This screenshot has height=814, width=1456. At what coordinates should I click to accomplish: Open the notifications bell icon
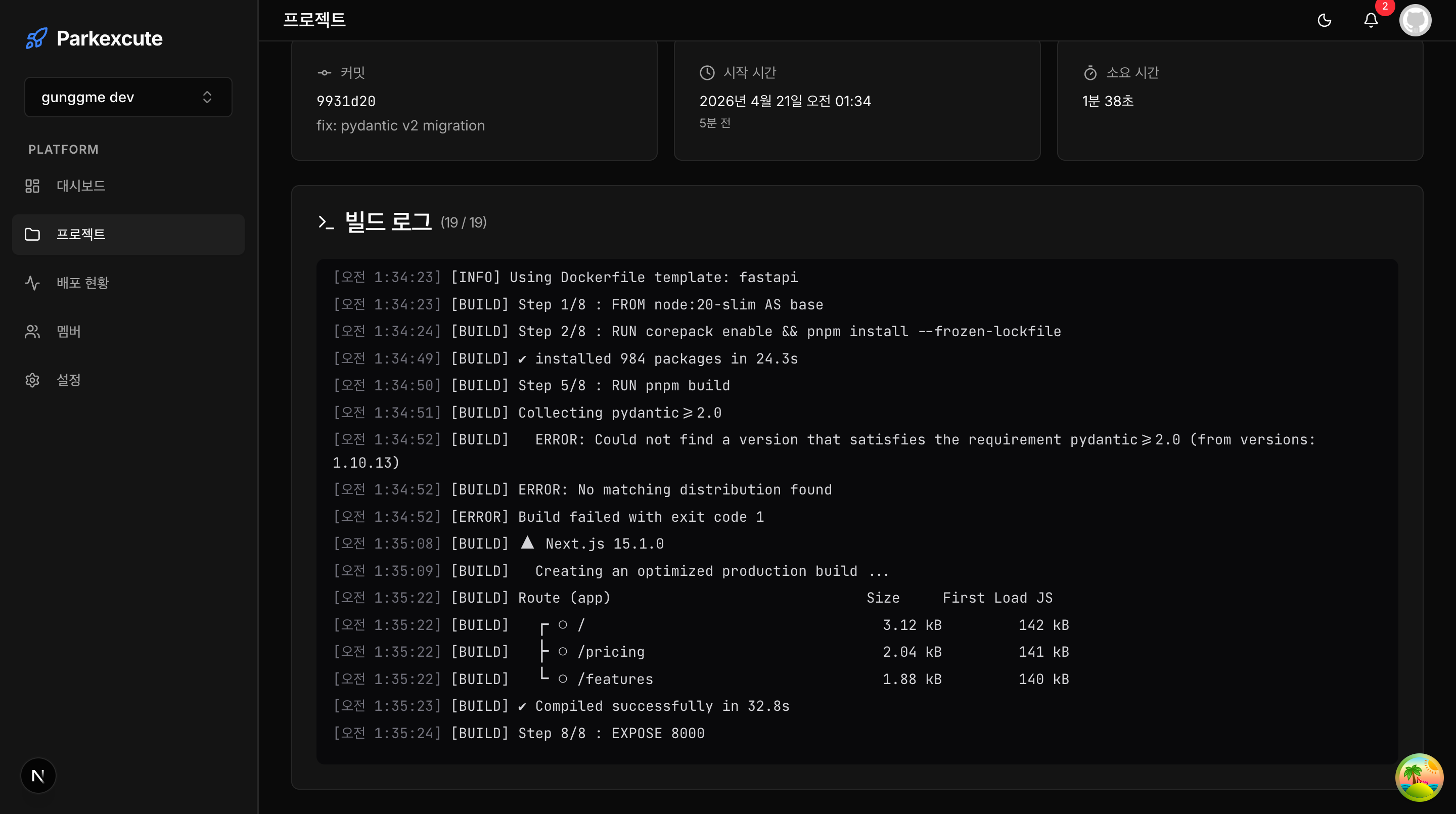1371,21
